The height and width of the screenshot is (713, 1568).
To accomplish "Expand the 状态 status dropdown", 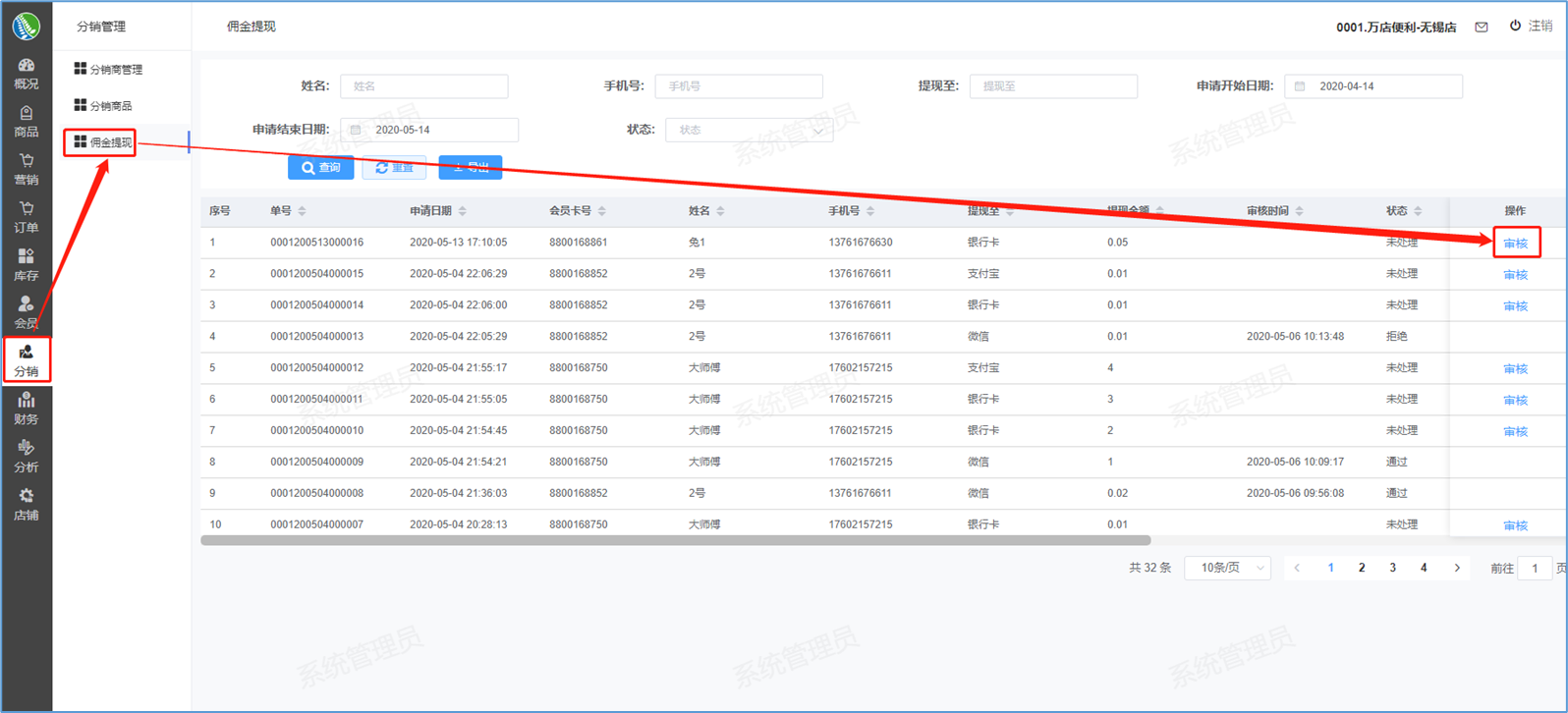I will pos(749,130).
